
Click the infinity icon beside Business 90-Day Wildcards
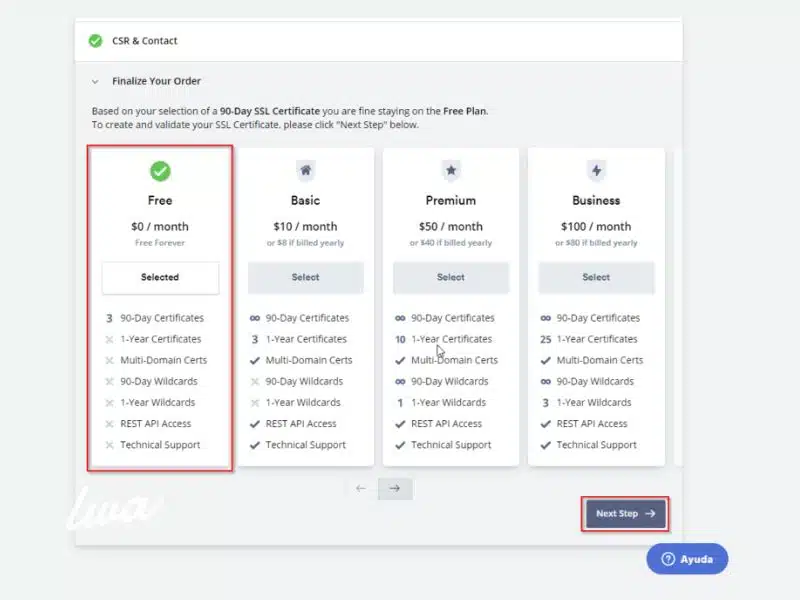[545, 381]
